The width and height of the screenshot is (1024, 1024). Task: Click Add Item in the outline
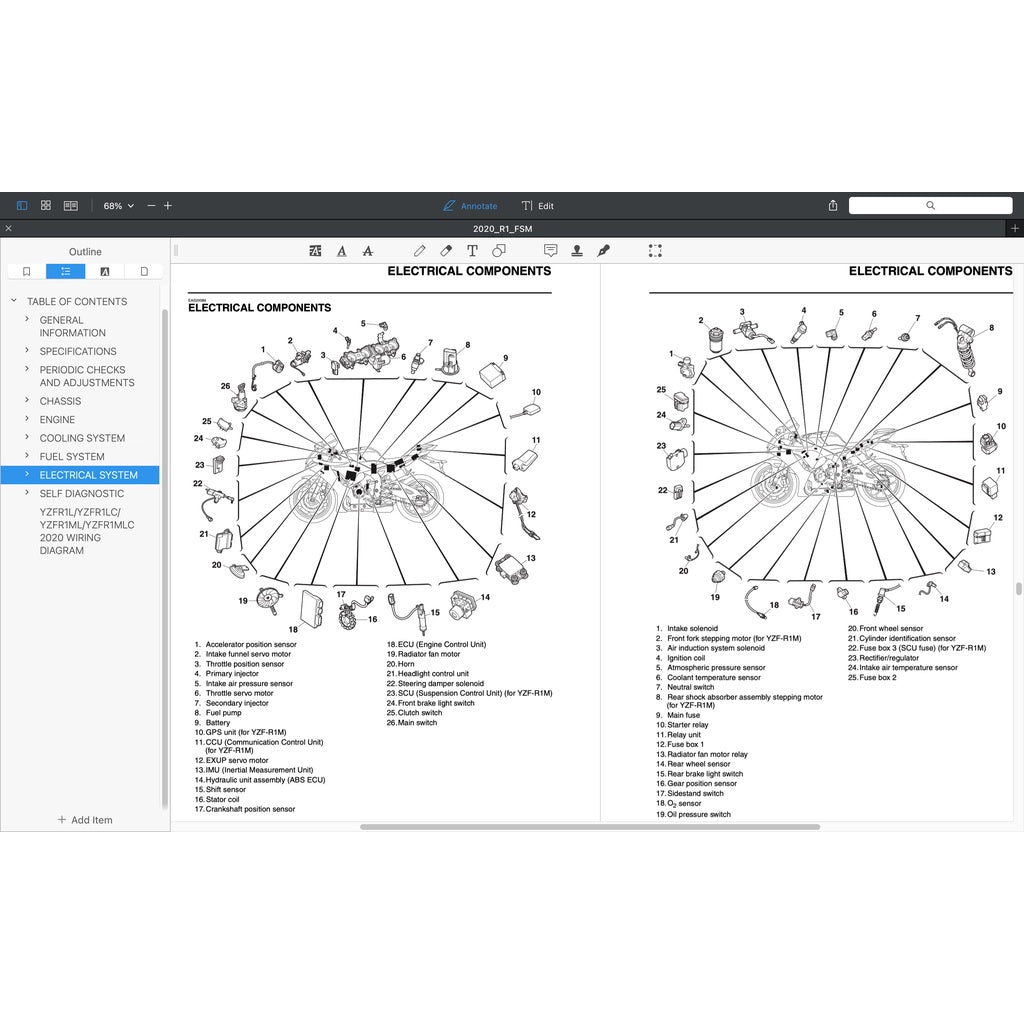tap(85, 820)
